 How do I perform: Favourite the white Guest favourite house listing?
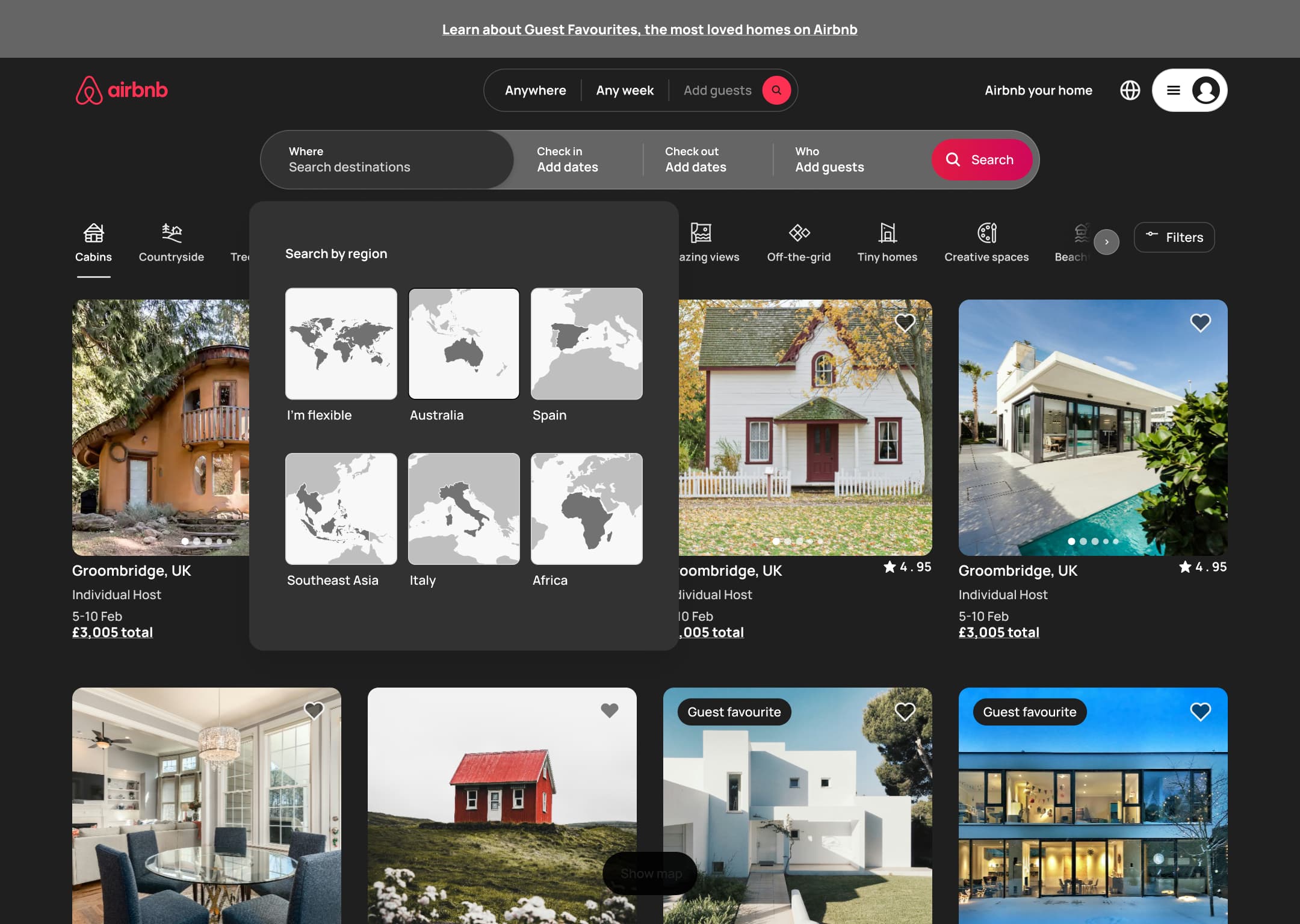point(905,712)
